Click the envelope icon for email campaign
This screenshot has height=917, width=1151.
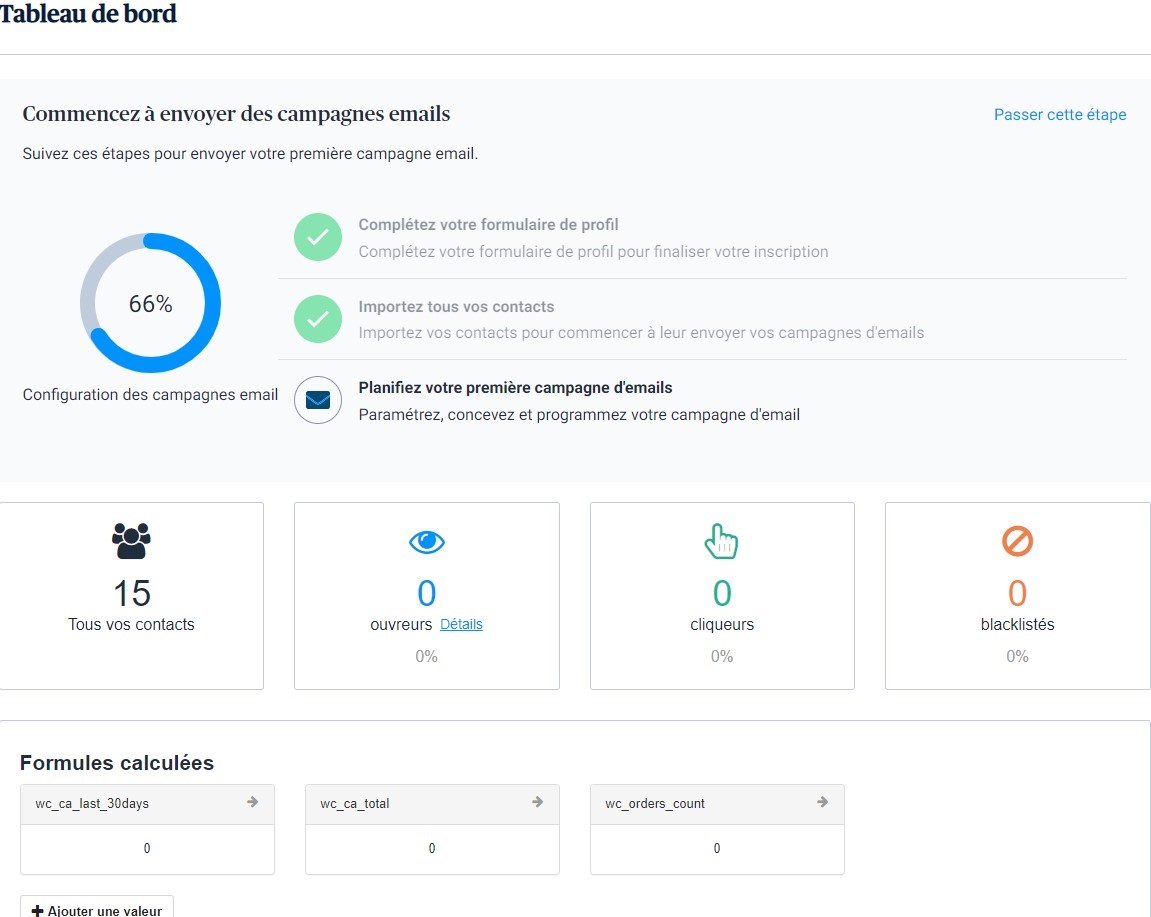pos(318,400)
